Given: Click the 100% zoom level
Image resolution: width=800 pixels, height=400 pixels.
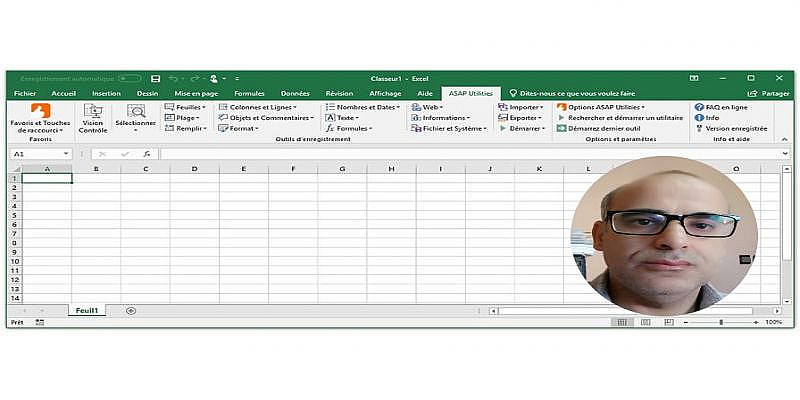Looking at the screenshot, I should pos(773,322).
